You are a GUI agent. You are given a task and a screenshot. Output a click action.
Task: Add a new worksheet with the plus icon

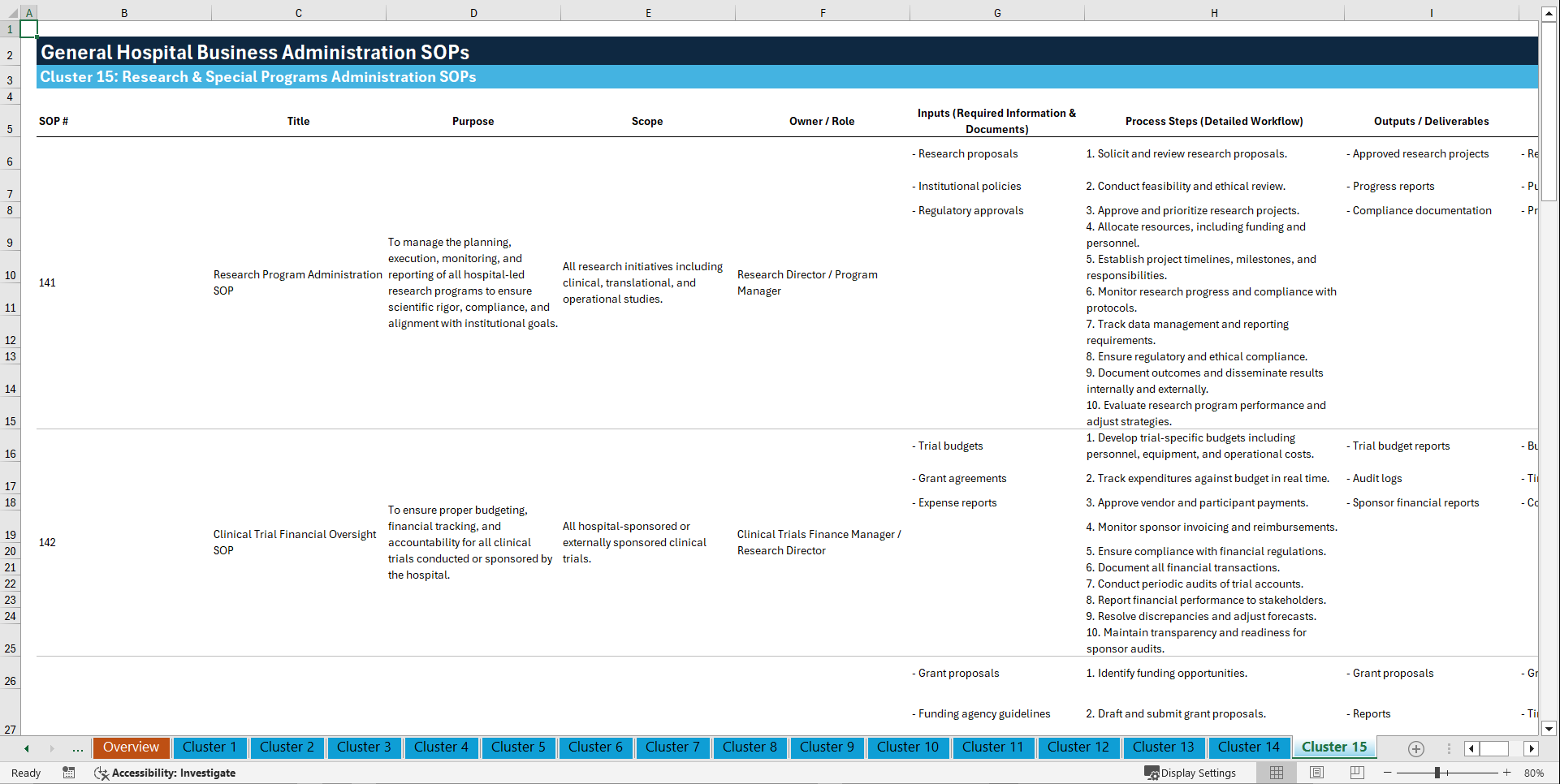pyautogui.click(x=1416, y=748)
